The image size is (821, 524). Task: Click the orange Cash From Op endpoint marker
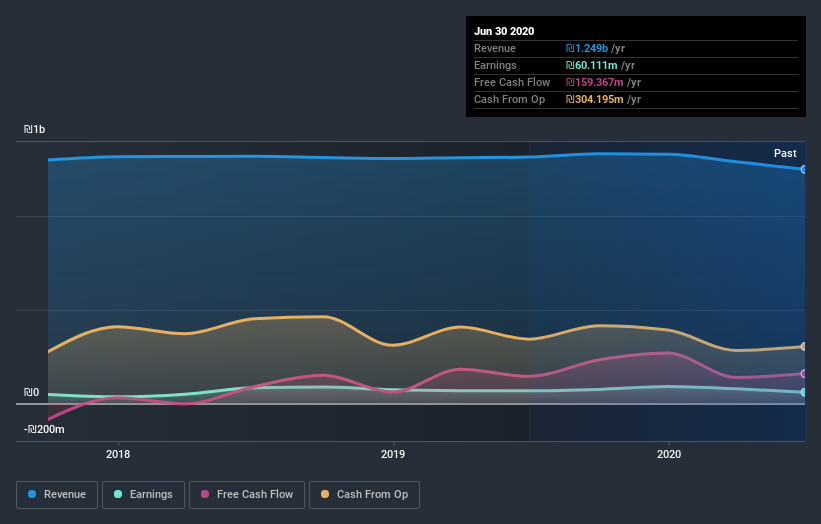coord(803,347)
